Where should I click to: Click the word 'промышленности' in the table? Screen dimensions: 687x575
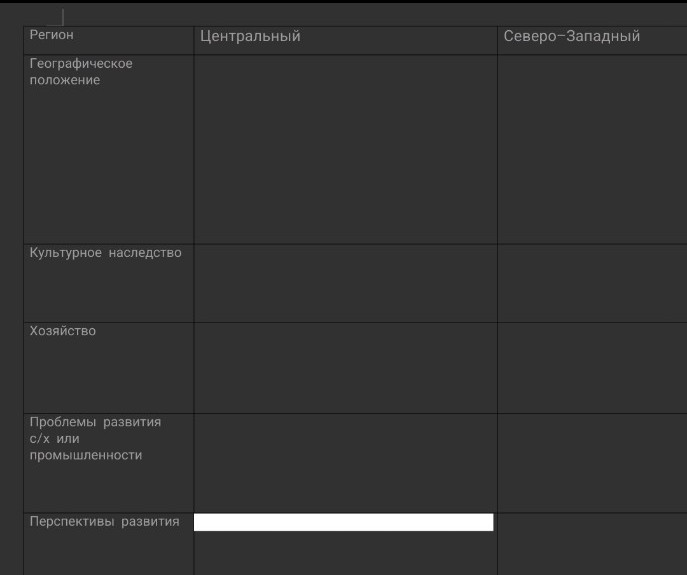[86, 456]
